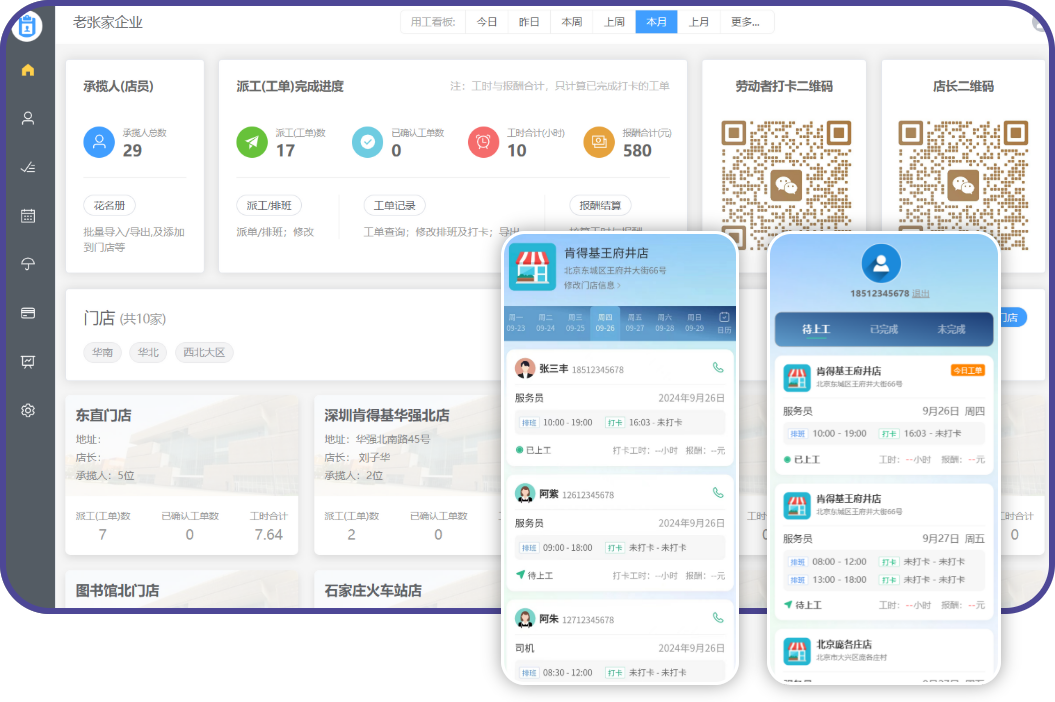1055x702 pixels.
Task: Select 今日 on the dashboard filter
Action: click(x=486, y=22)
